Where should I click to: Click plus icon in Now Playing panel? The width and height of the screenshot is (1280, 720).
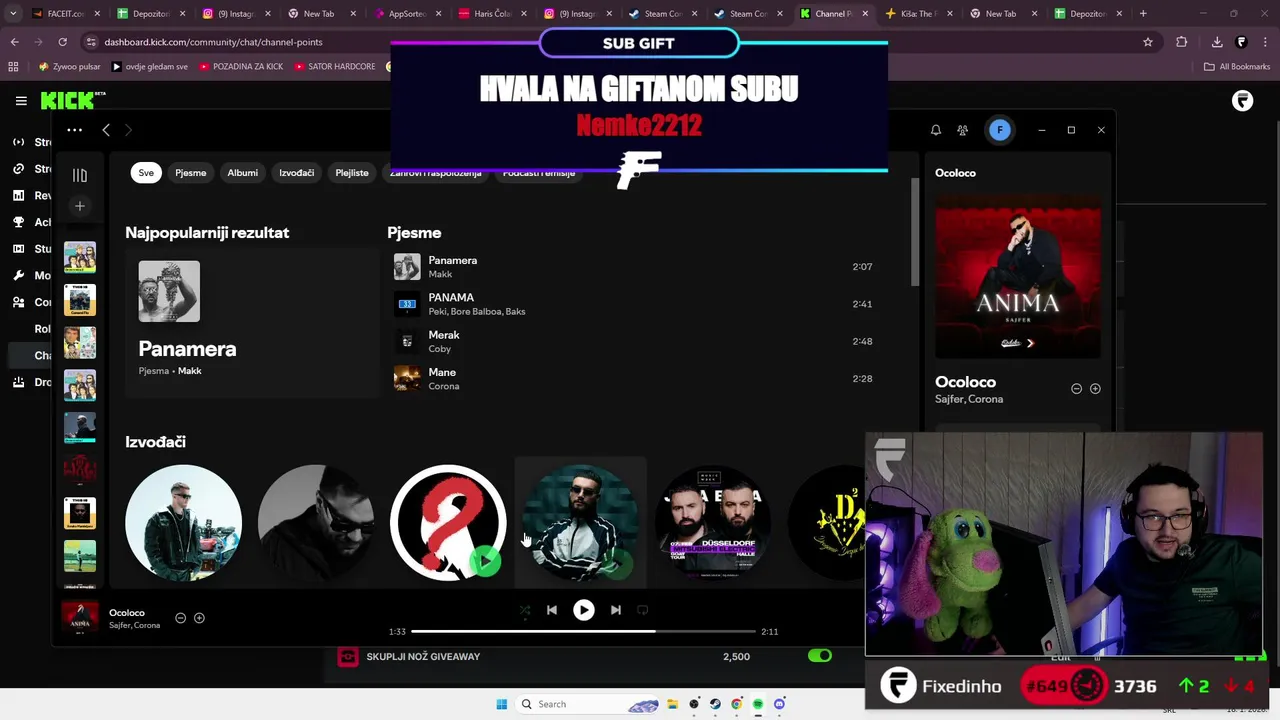click(x=1095, y=389)
